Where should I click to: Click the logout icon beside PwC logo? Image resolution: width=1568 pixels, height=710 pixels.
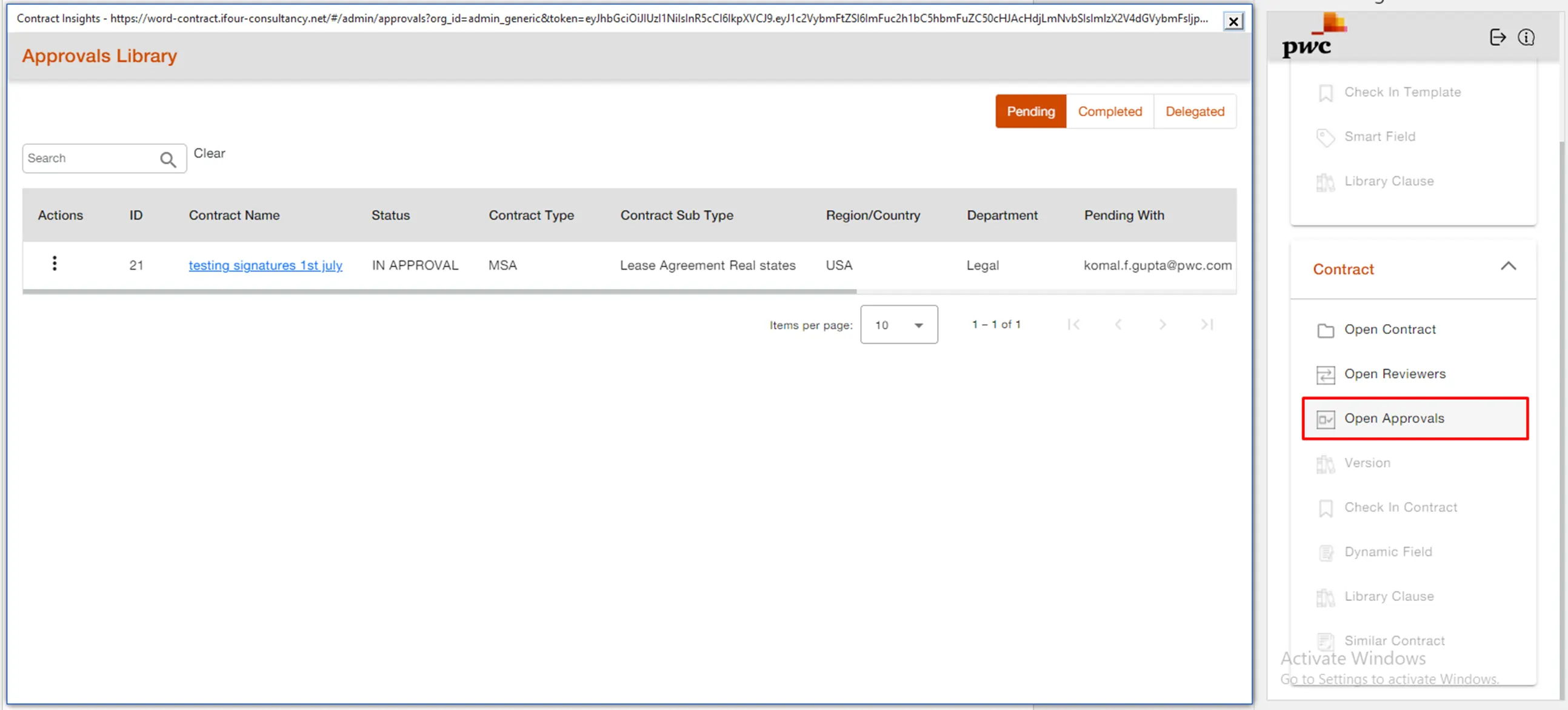pos(1498,37)
